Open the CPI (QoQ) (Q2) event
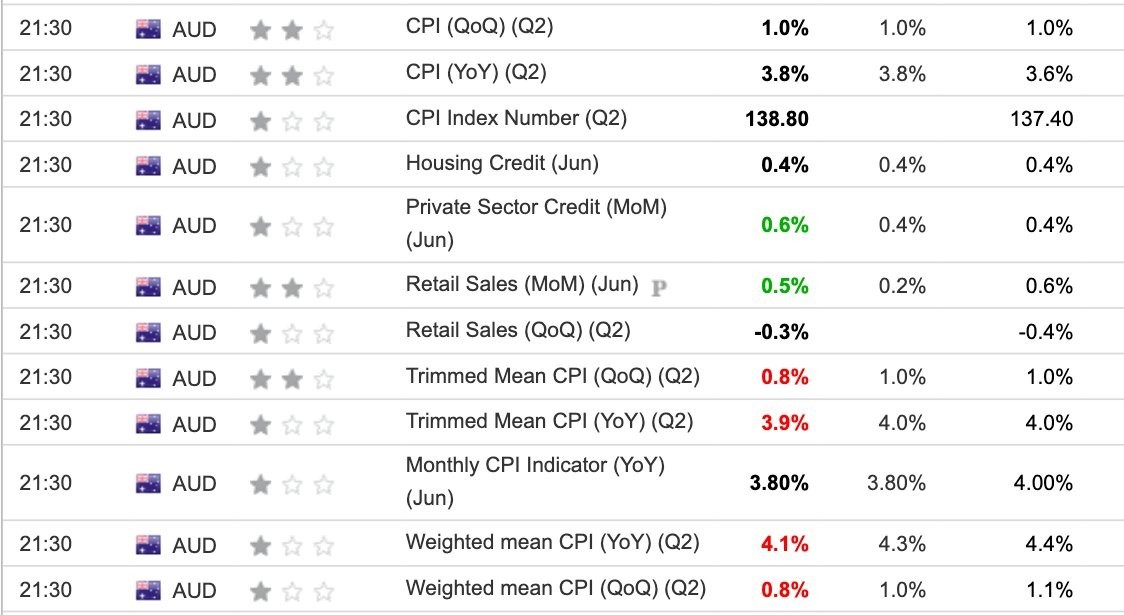The width and height of the screenshot is (1124, 615). coord(480,27)
